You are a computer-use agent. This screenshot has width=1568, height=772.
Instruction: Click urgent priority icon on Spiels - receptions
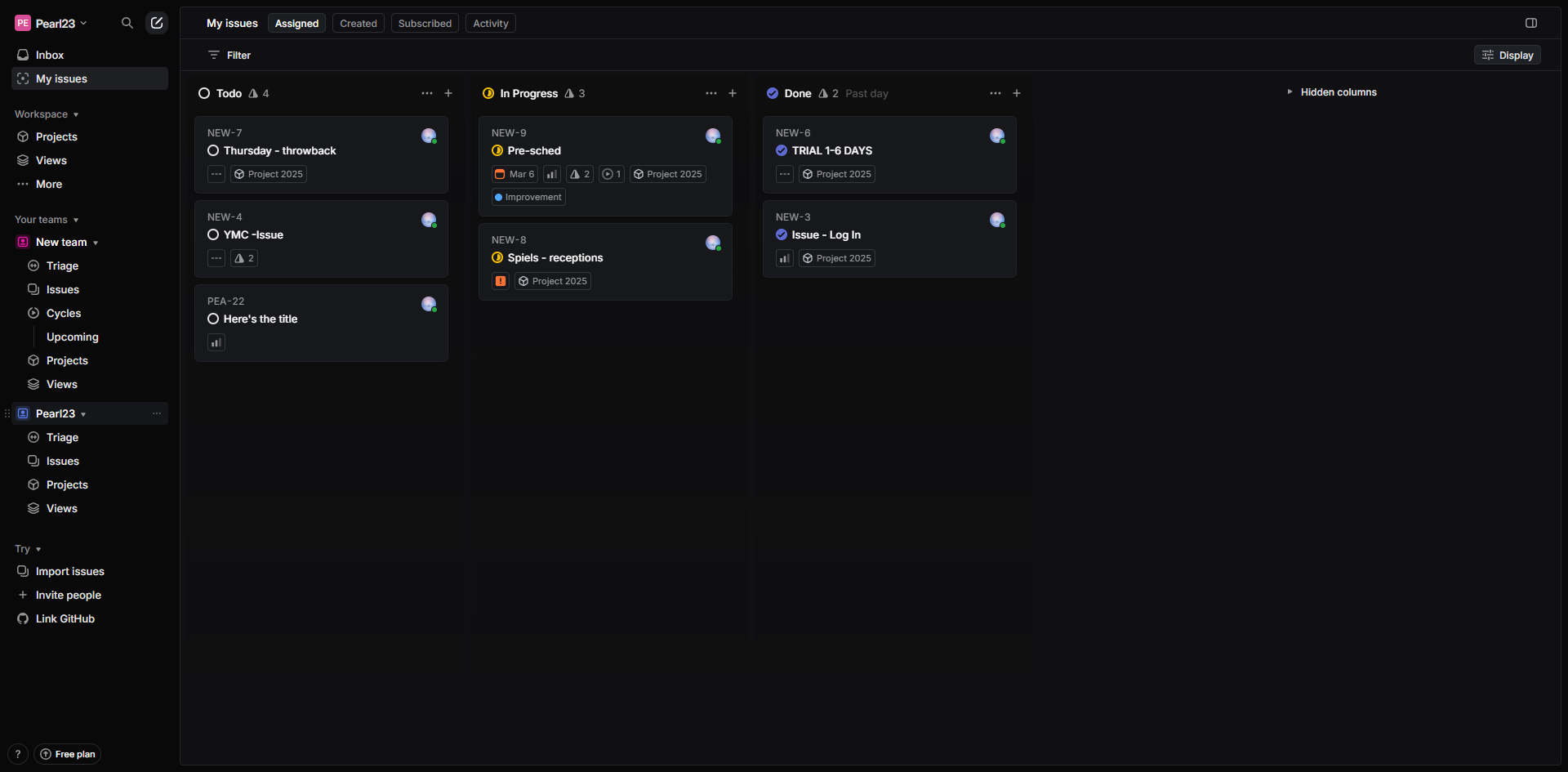[501, 281]
